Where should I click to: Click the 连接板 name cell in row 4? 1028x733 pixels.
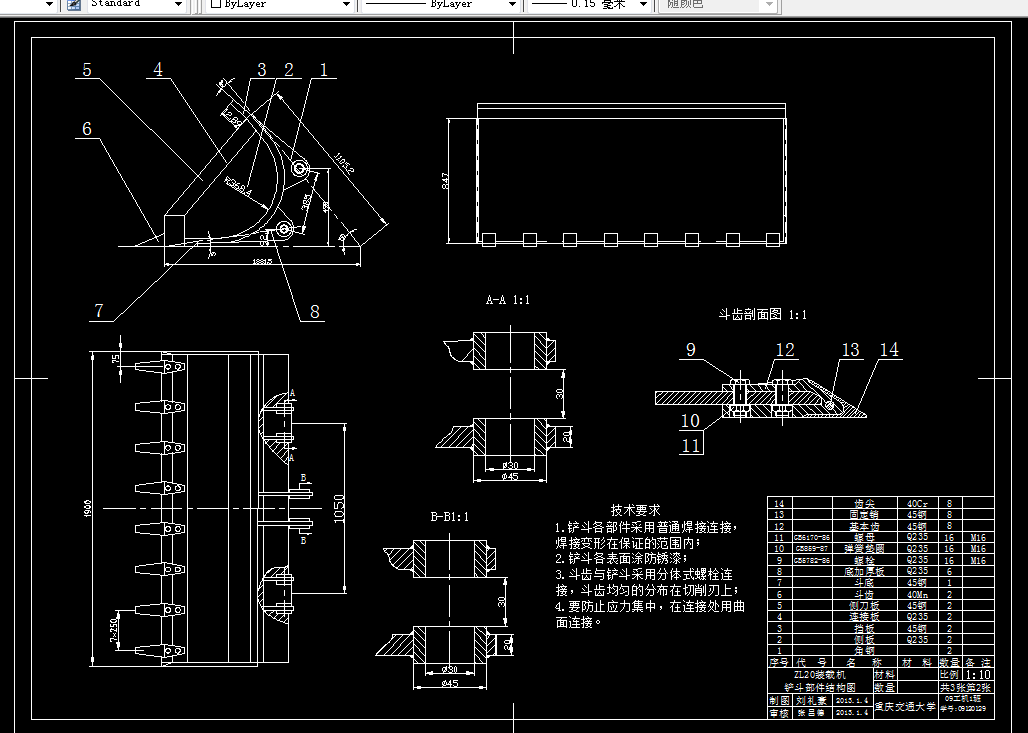tap(864, 617)
